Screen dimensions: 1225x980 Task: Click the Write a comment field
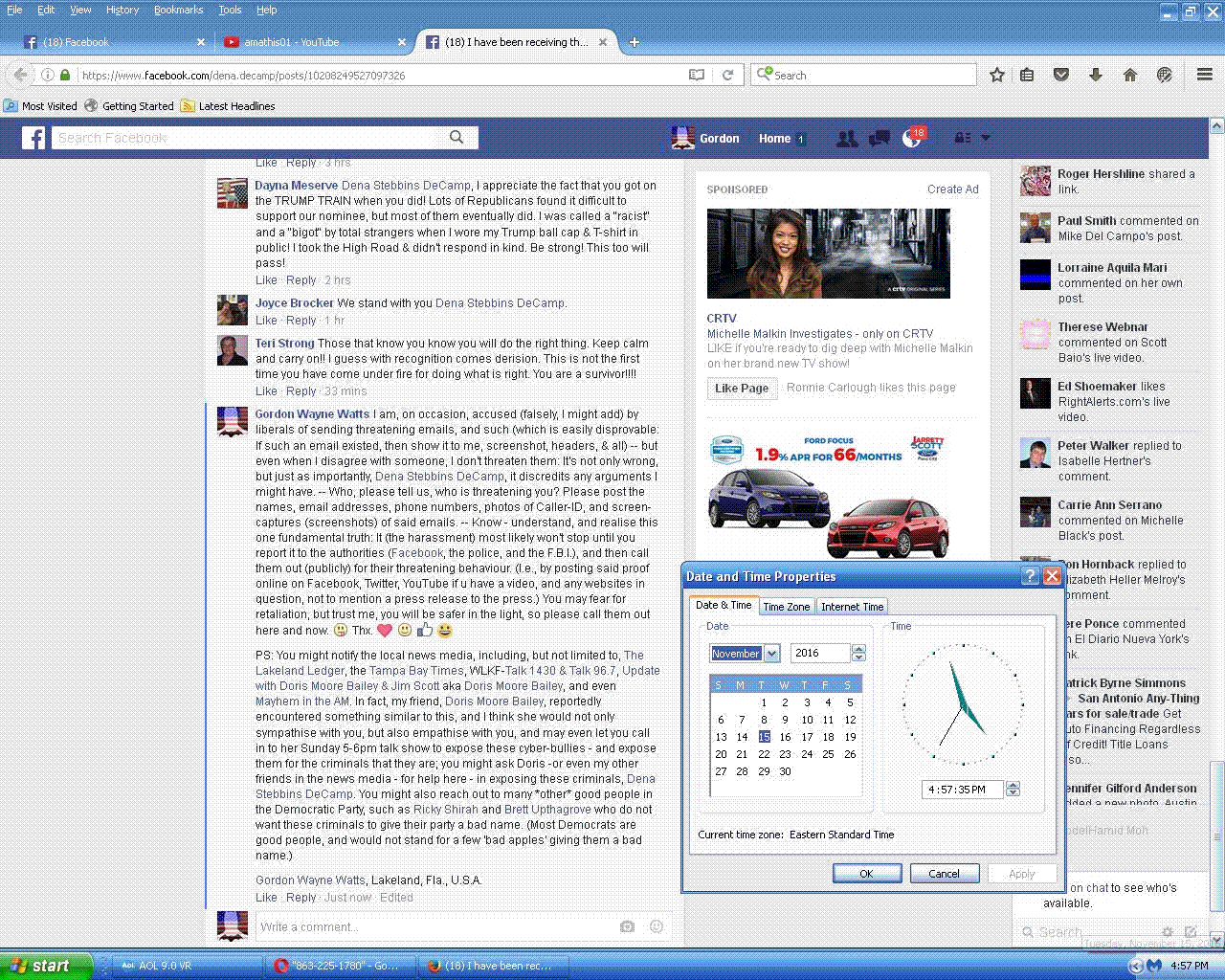tap(435, 926)
